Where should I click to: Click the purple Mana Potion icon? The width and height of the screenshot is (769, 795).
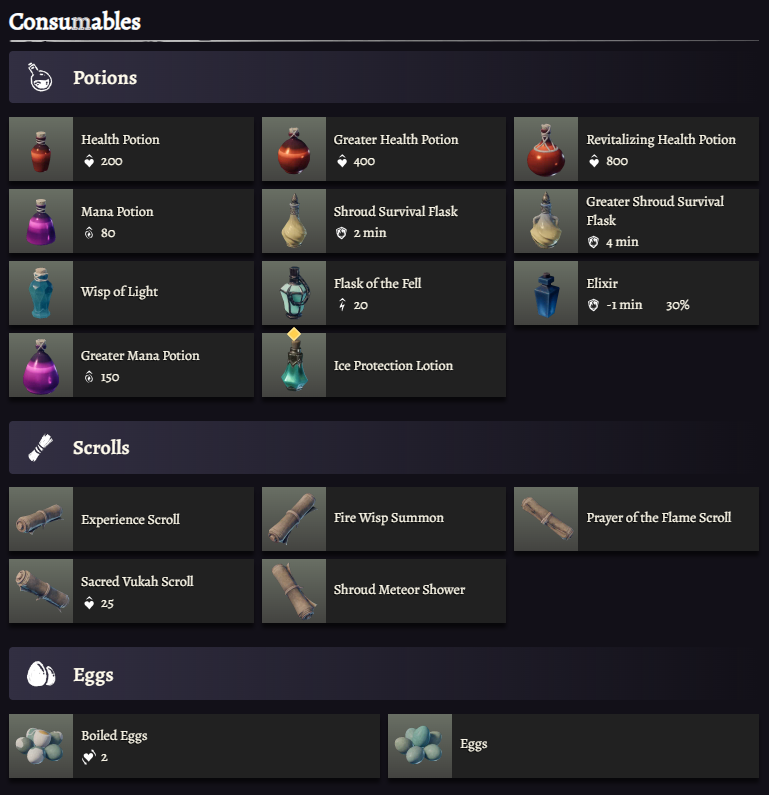[41, 221]
